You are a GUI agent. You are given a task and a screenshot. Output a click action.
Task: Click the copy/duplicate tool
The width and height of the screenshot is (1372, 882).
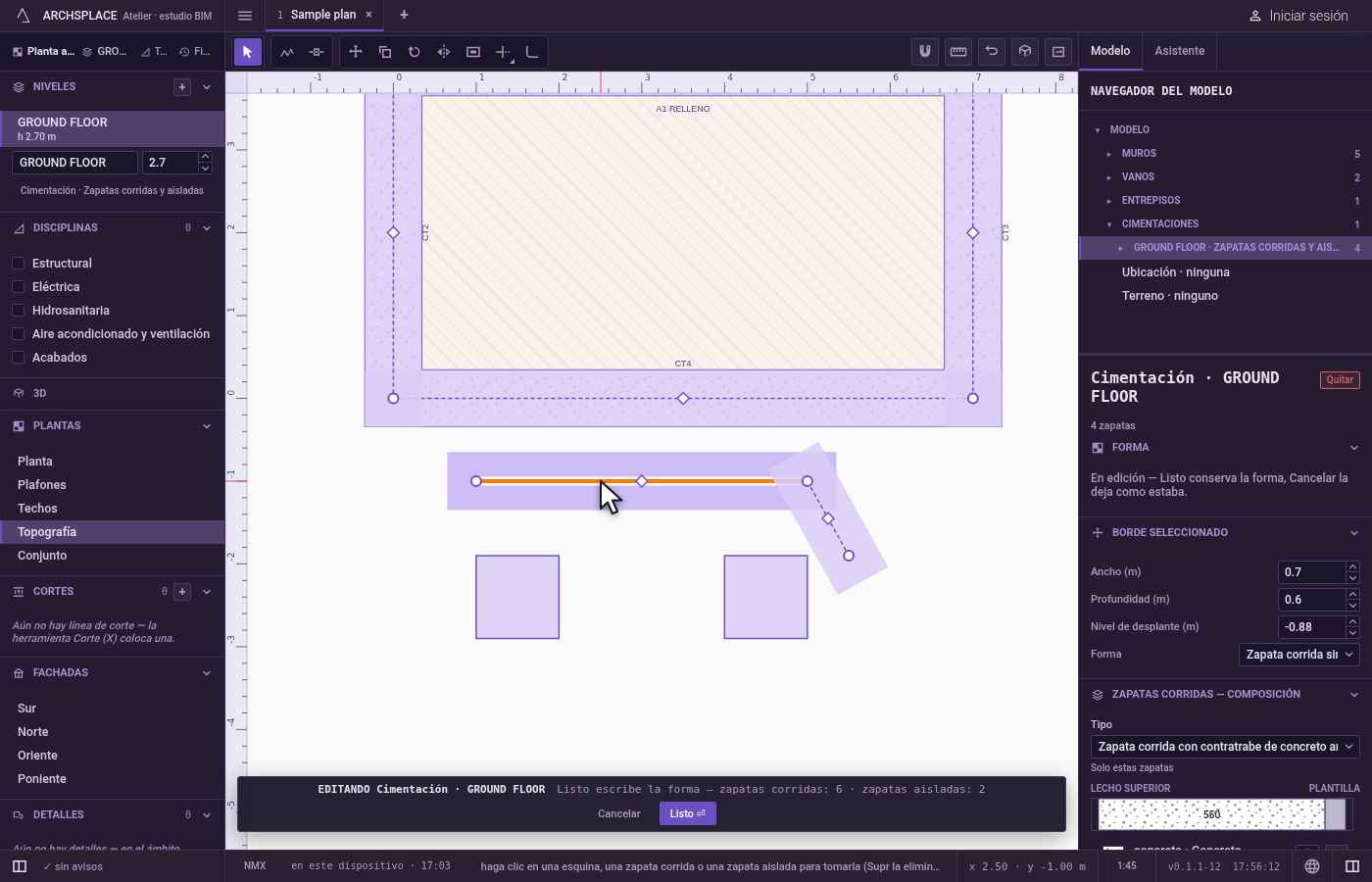[x=385, y=52]
